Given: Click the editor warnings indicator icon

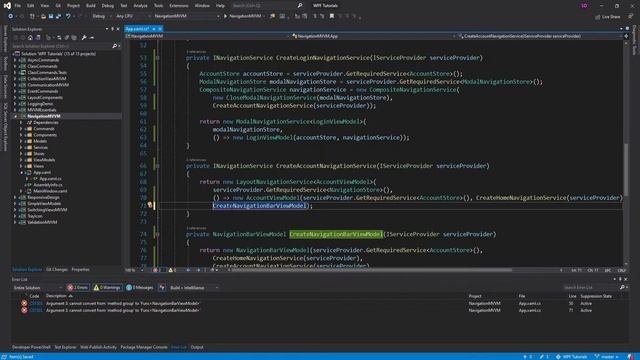Looking at the screenshot, I should [171, 270].
